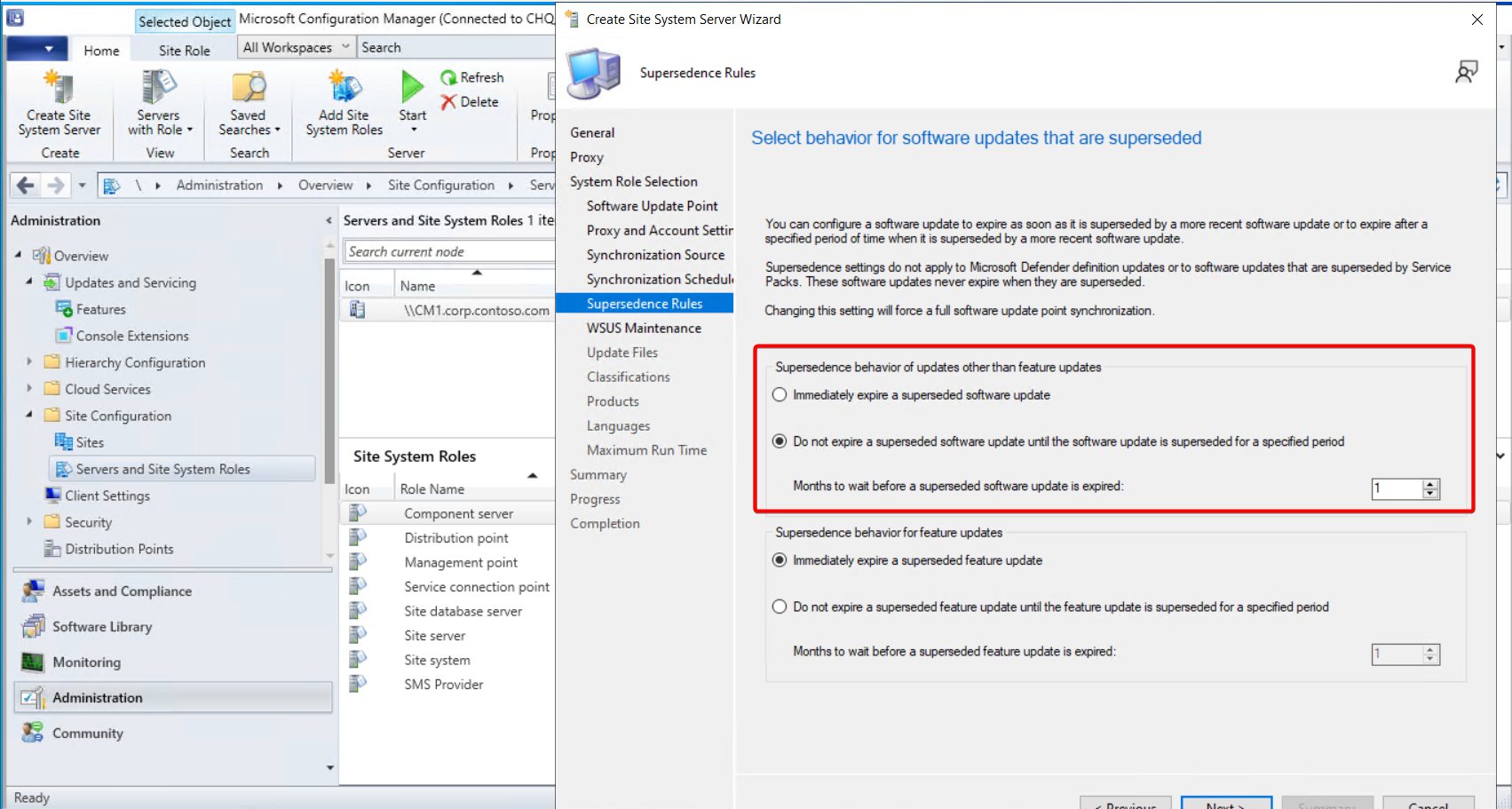The image size is (1512, 809).
Task: Select the Features node icon
Action: click(x=64, y=309)
